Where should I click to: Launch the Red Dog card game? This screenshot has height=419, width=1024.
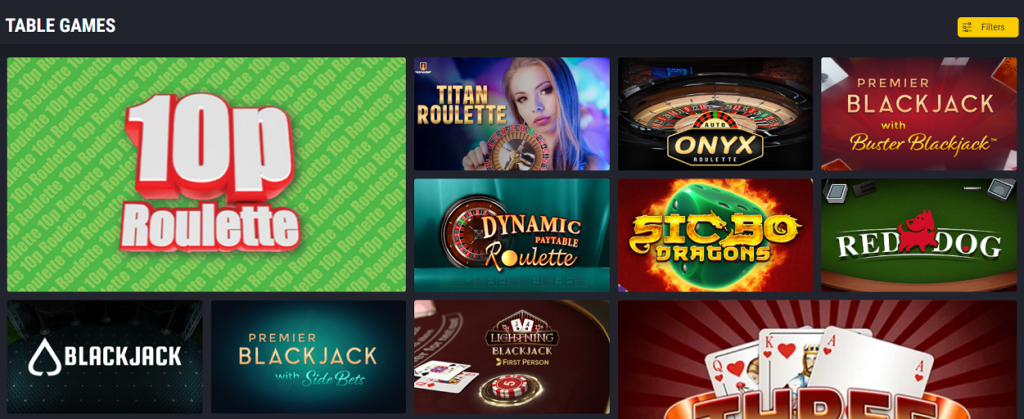pyautogui.click(x=919, y=235)
